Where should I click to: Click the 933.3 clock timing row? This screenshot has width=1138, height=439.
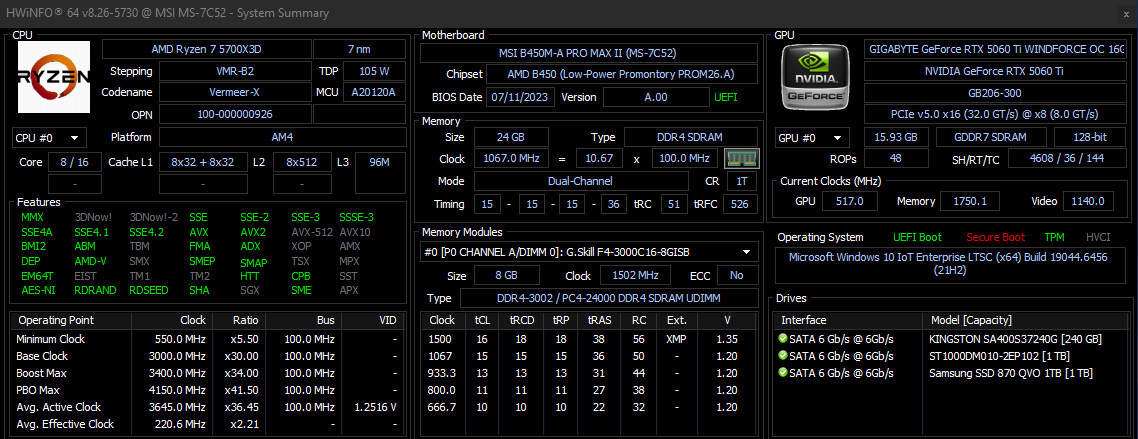(x=589, y=373)
